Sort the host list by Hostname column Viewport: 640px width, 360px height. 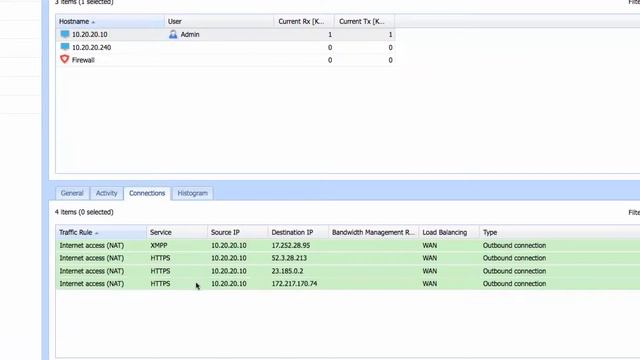[x=110, y=21]
